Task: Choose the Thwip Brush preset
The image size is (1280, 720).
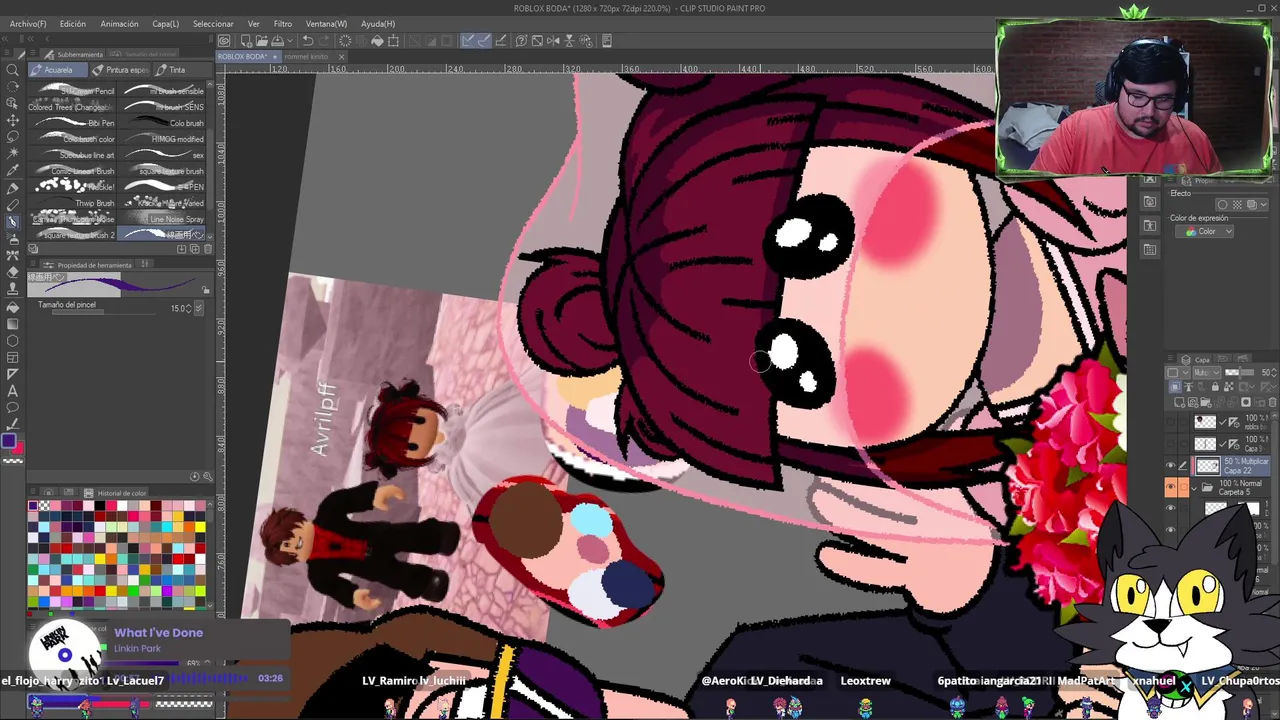Action: point(72,203)
